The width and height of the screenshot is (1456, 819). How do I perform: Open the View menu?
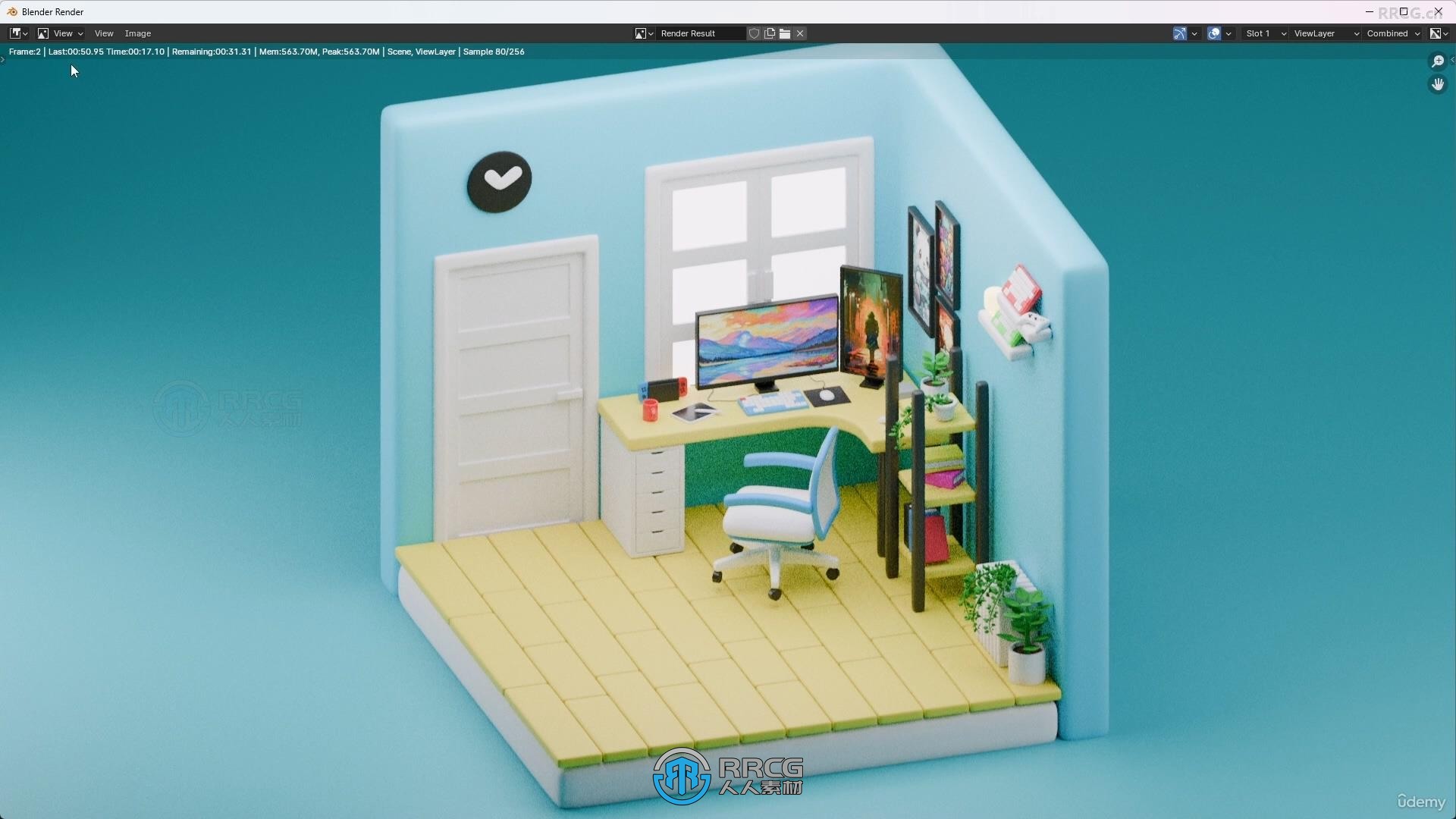(x=103, y=33)
